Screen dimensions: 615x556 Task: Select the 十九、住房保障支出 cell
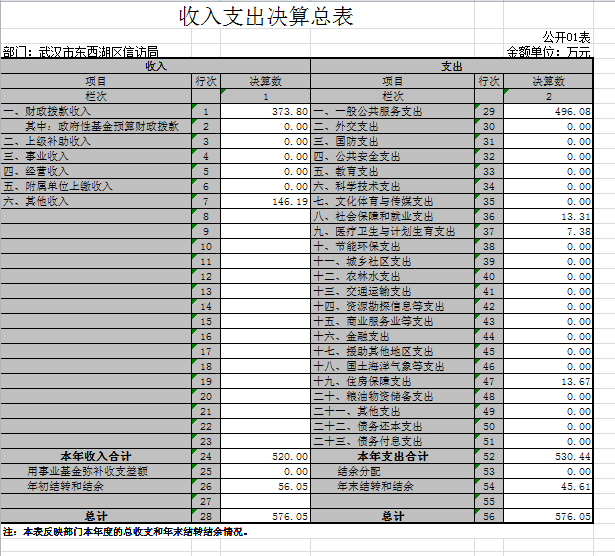[x=362, y=381]
